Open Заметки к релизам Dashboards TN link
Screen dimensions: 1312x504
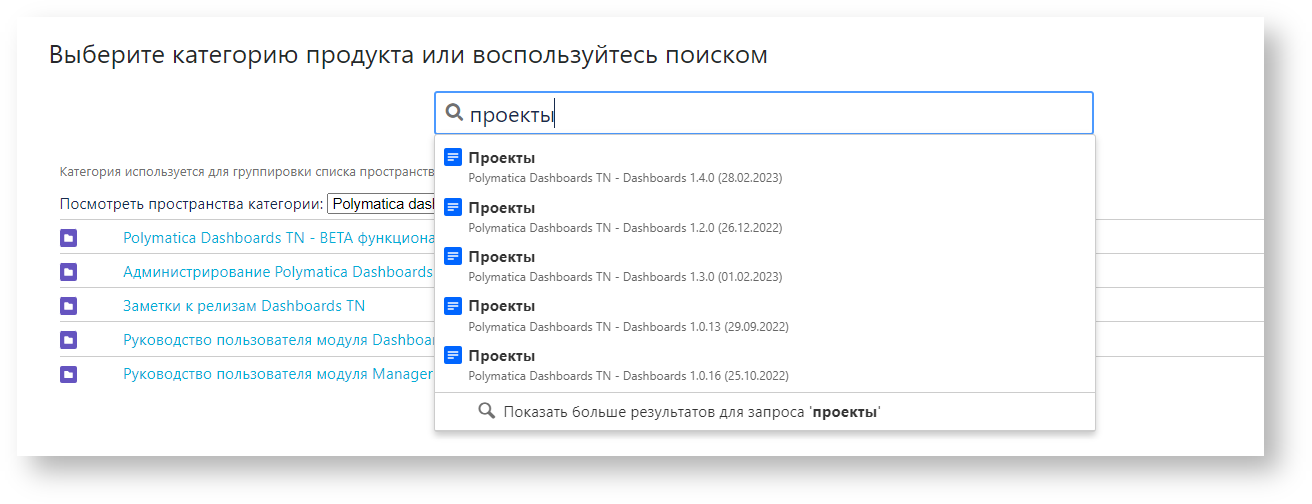243,306
